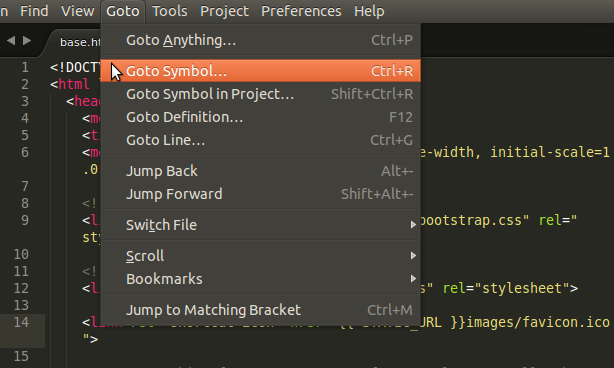Click line number 9 in gutter

click(x=25, y=220)
